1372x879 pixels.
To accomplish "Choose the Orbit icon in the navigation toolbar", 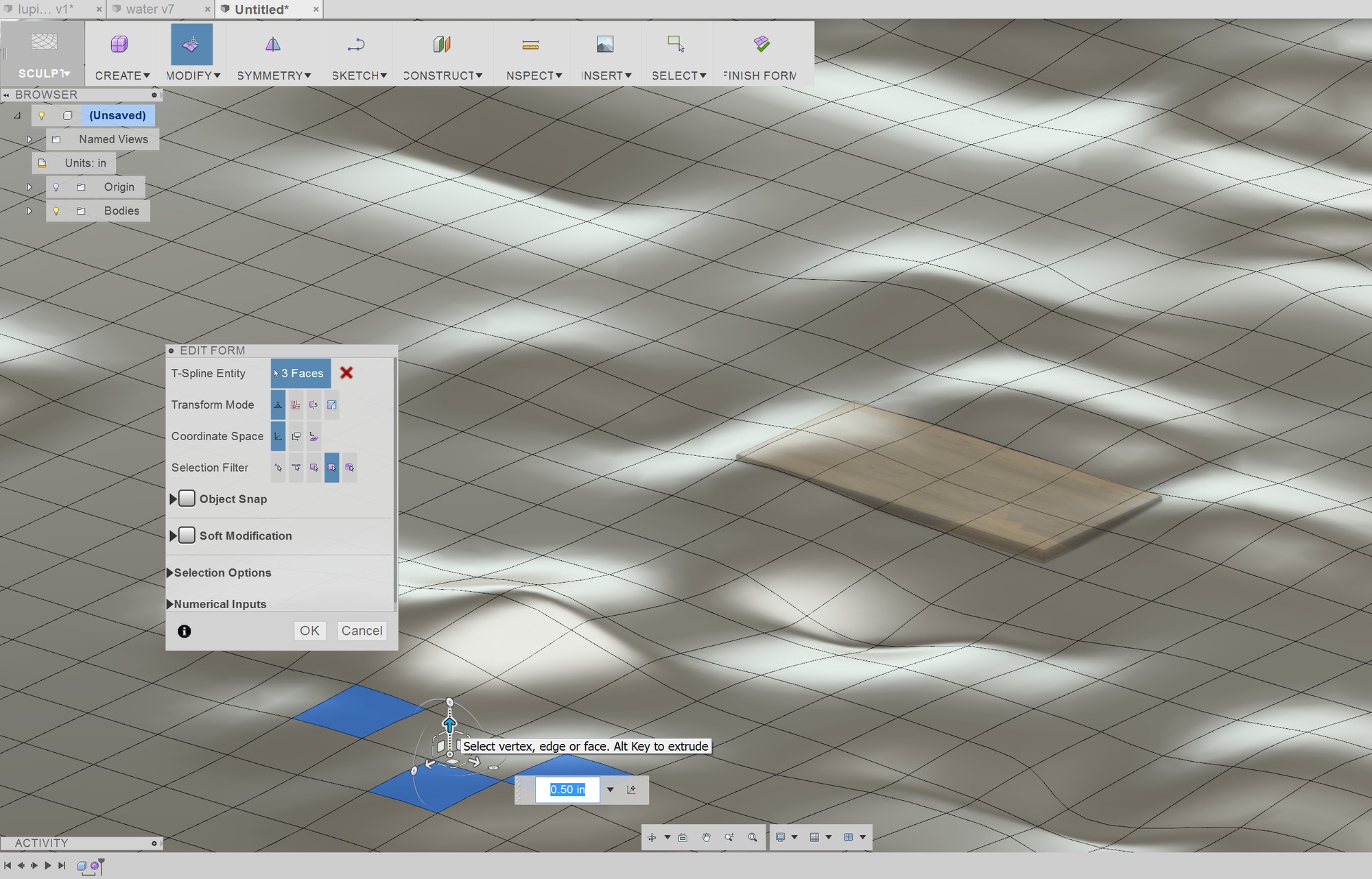I will [x=652, y=837].
